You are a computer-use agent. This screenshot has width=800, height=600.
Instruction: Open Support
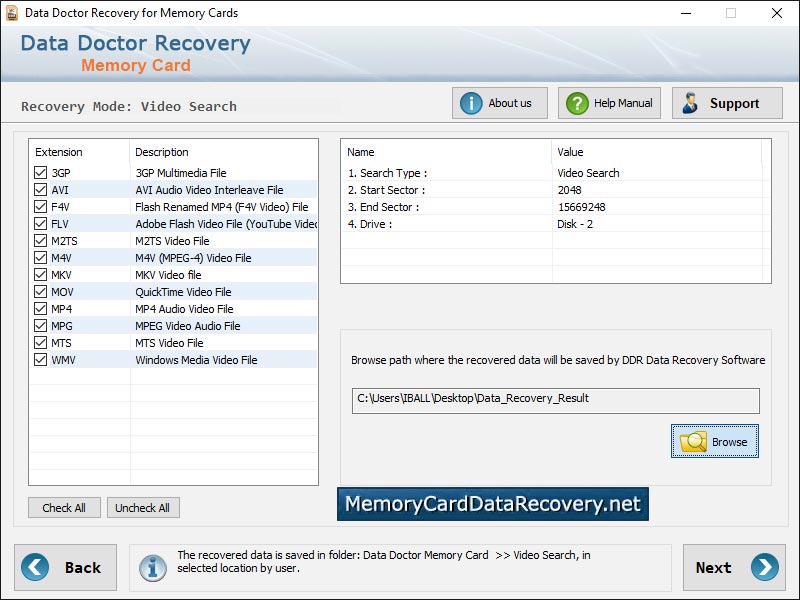[x=727, y=103]
